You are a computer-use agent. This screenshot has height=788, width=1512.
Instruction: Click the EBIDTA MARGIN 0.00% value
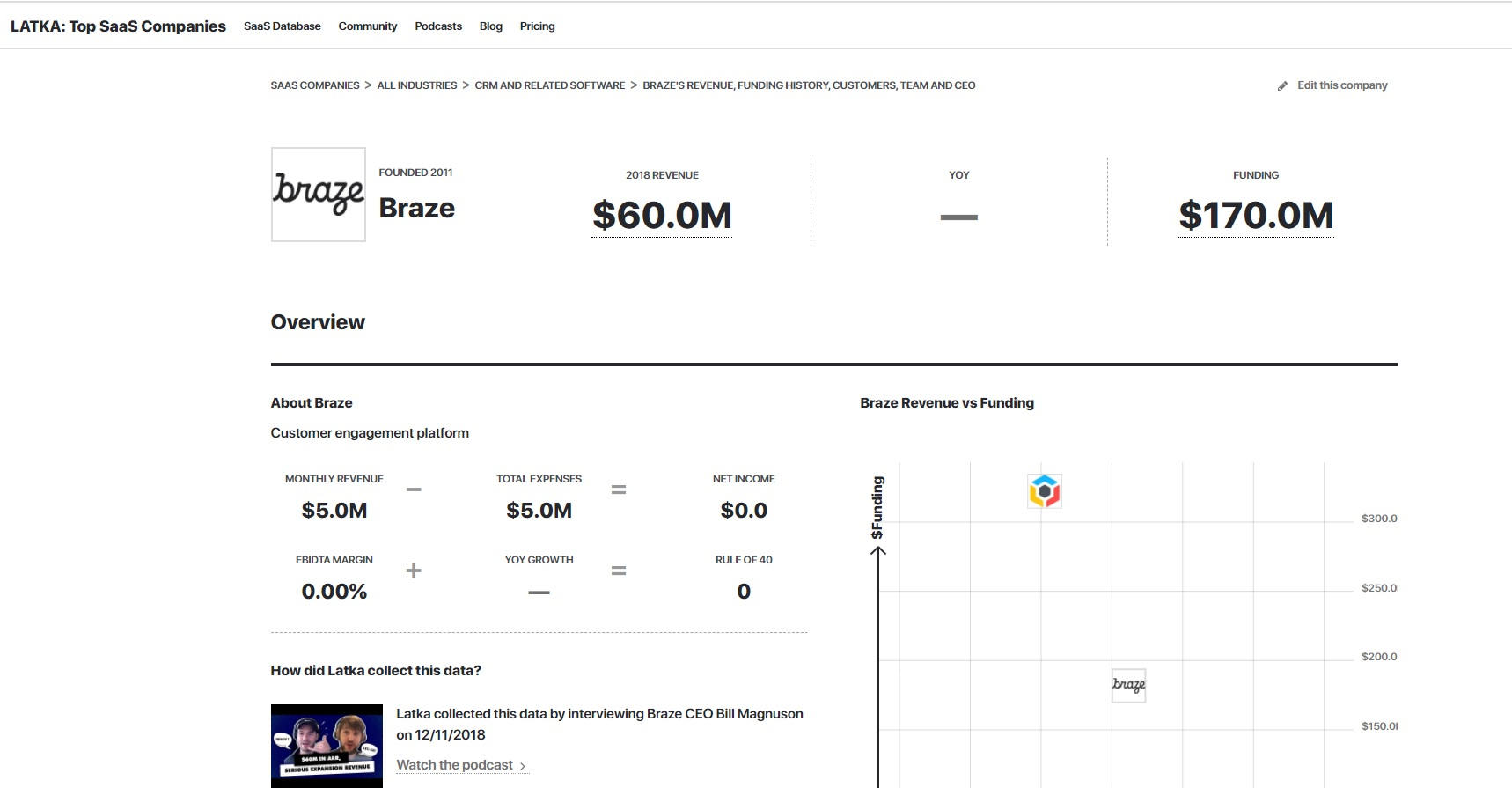click(334, 592)
